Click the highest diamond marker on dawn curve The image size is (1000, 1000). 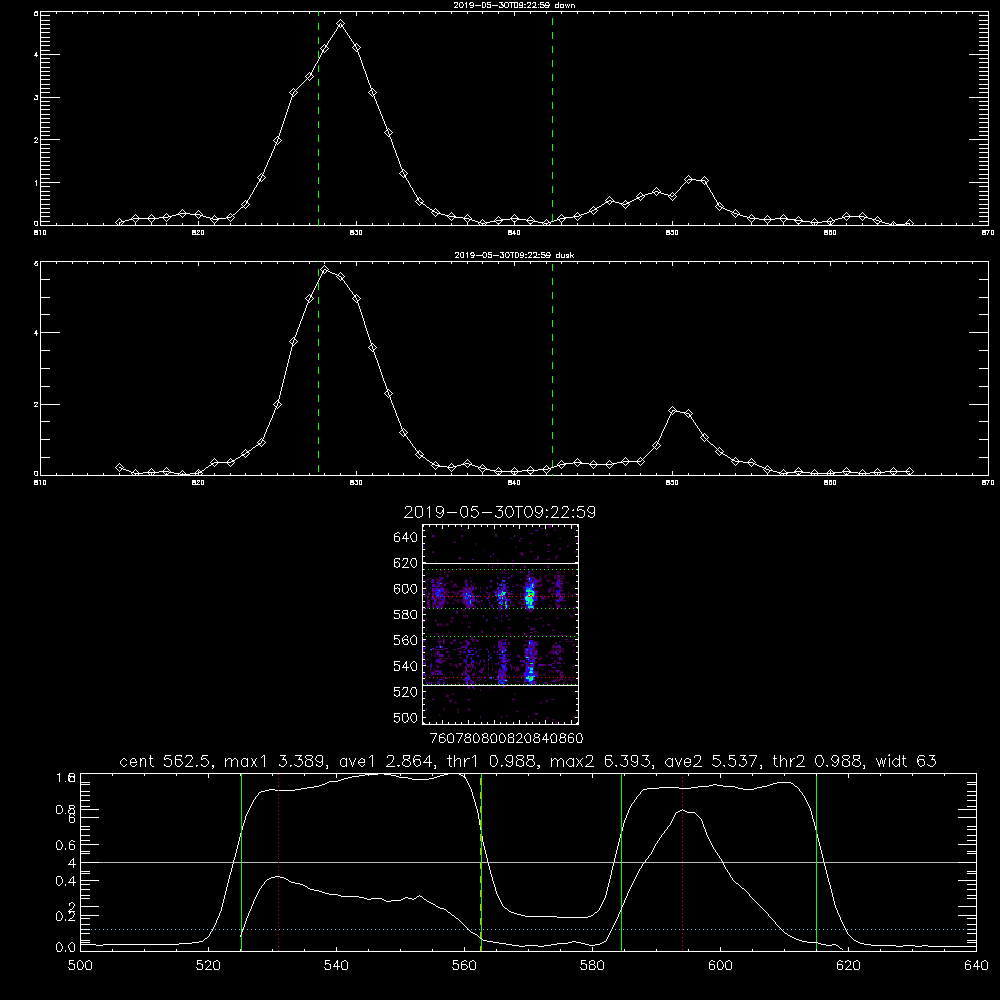click(341, 24)
